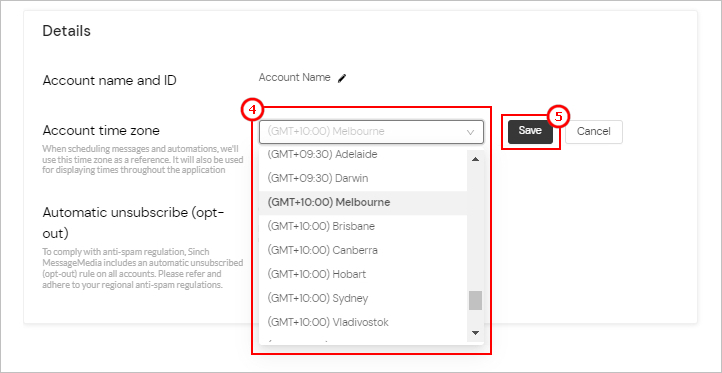
Task: Click the dropdown list scrollbar thumb
Action: point(476,301)
